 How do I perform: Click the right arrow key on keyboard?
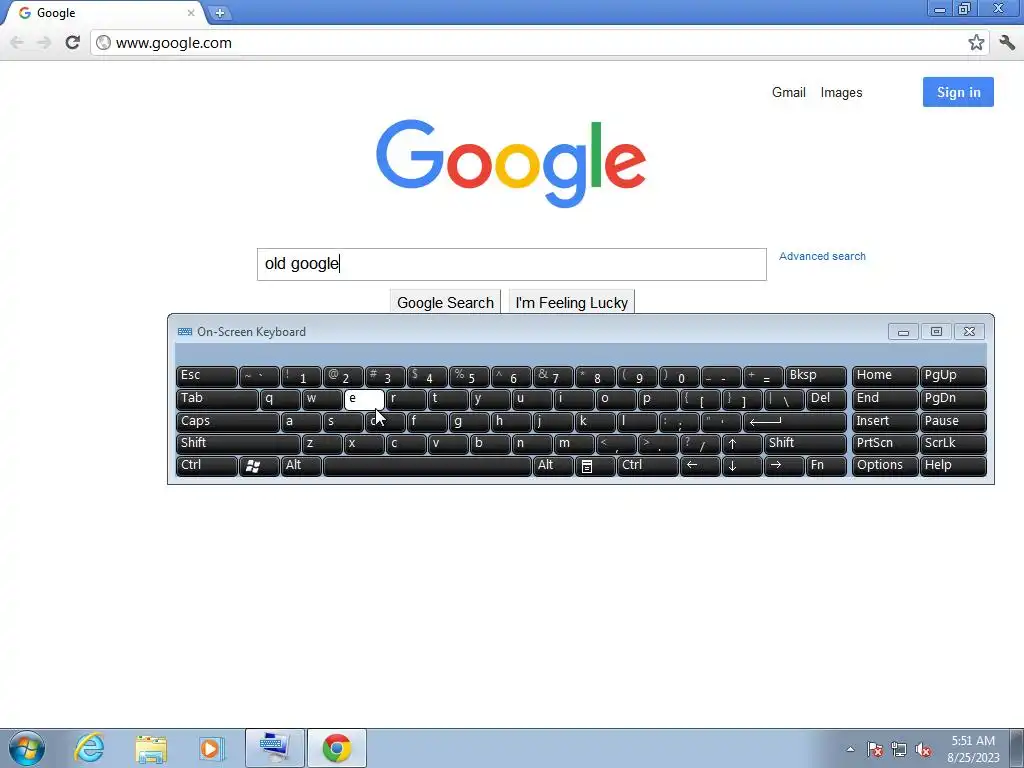click(784, 466)
